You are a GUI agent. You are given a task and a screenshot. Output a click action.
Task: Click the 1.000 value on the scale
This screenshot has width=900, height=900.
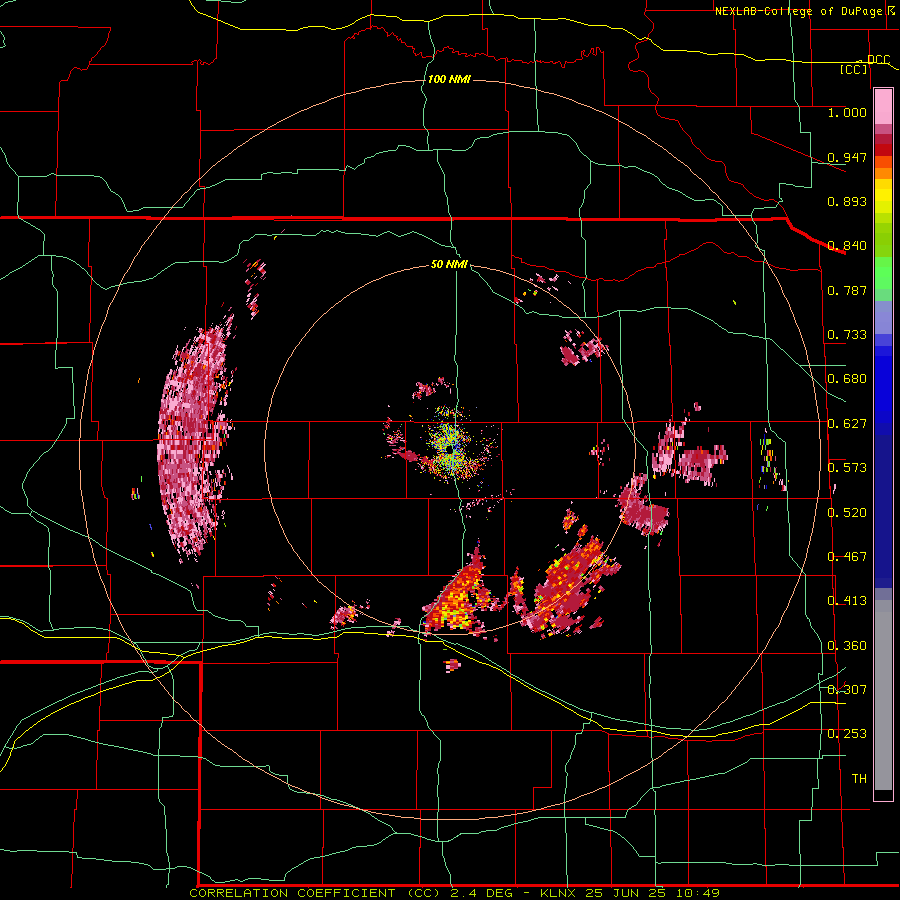click(847, 112)
